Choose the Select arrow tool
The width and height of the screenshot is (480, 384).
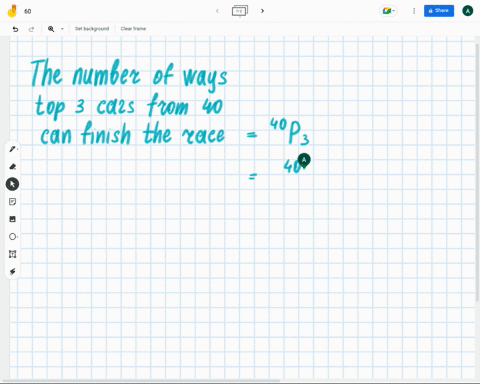[12, 184]
